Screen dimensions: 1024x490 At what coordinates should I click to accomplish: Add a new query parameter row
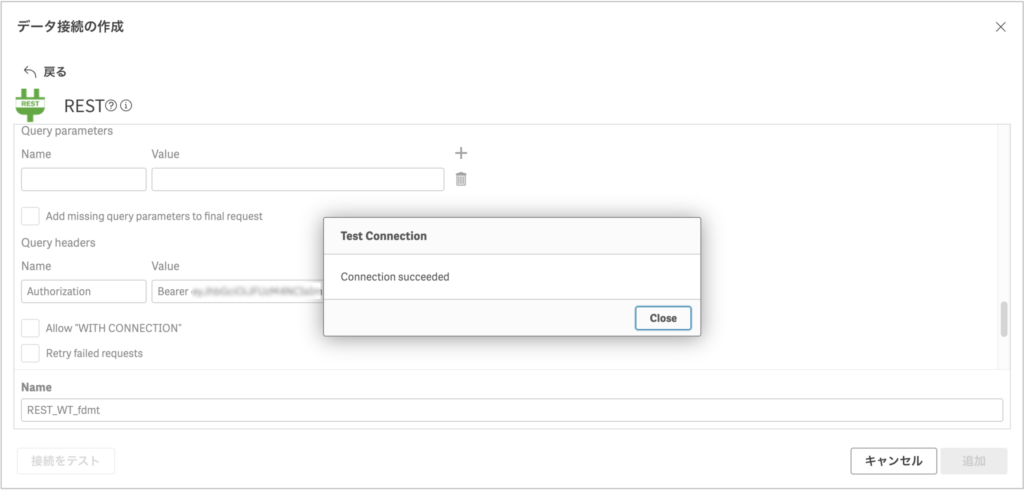461,153
